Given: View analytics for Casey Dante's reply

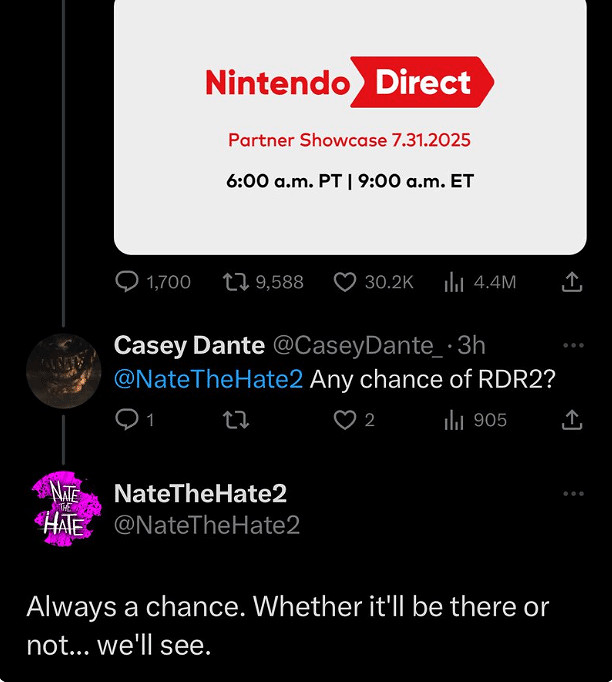Looking at the screenshot, I should [454, 420].
